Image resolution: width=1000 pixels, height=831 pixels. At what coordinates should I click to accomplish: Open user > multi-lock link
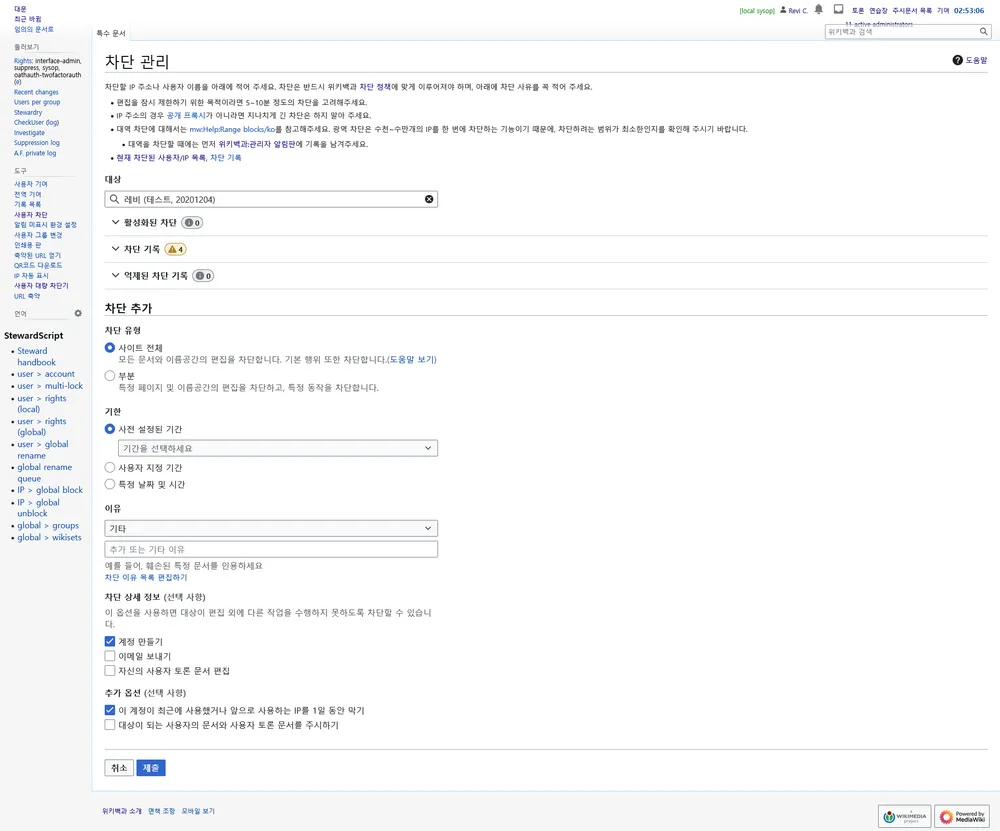tap(50, 386)
